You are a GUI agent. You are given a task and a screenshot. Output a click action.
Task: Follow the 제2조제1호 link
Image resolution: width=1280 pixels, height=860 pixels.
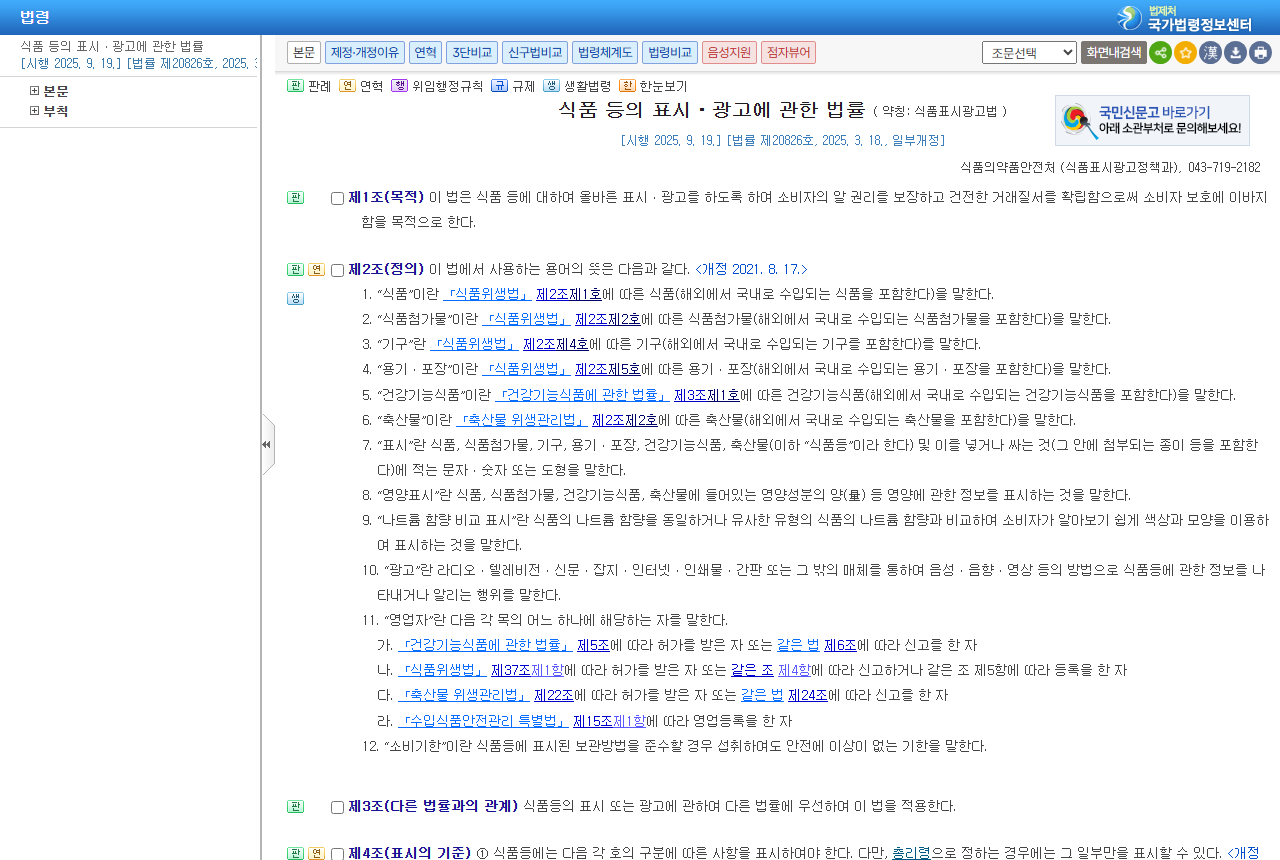click(569, 294)
